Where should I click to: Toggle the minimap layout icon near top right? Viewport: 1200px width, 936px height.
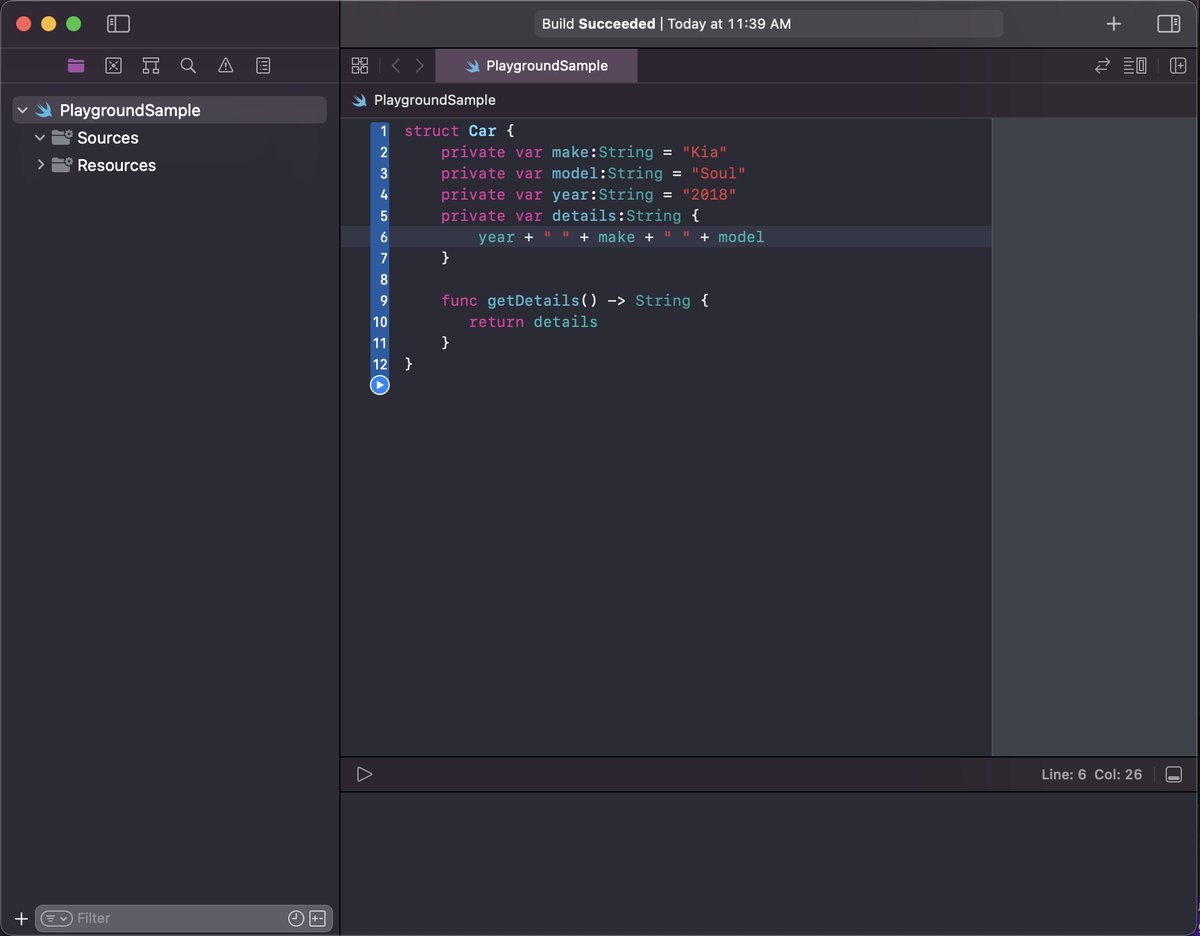(1135, 65)
